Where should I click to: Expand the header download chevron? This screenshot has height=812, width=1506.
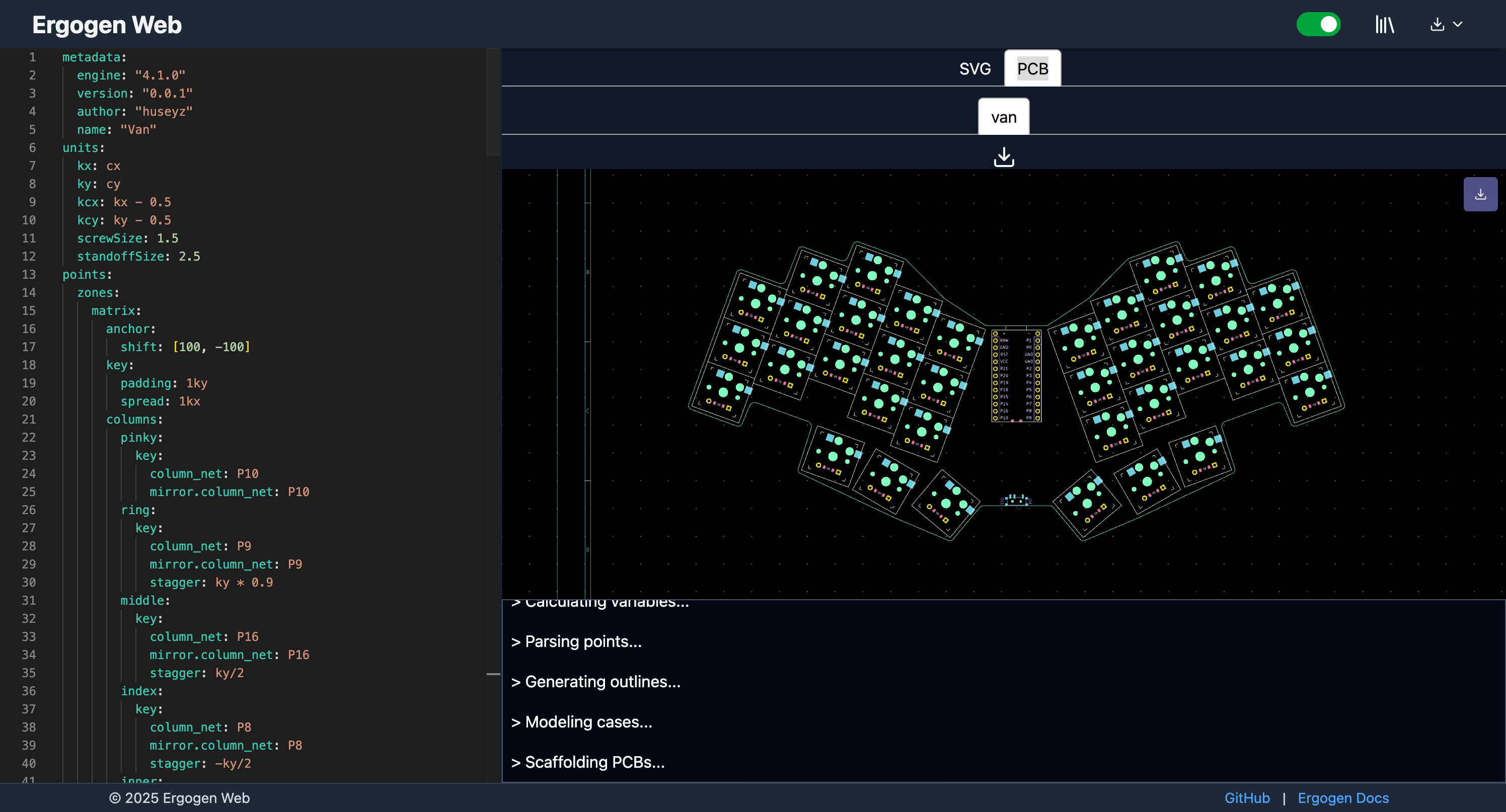point(1458,25)
